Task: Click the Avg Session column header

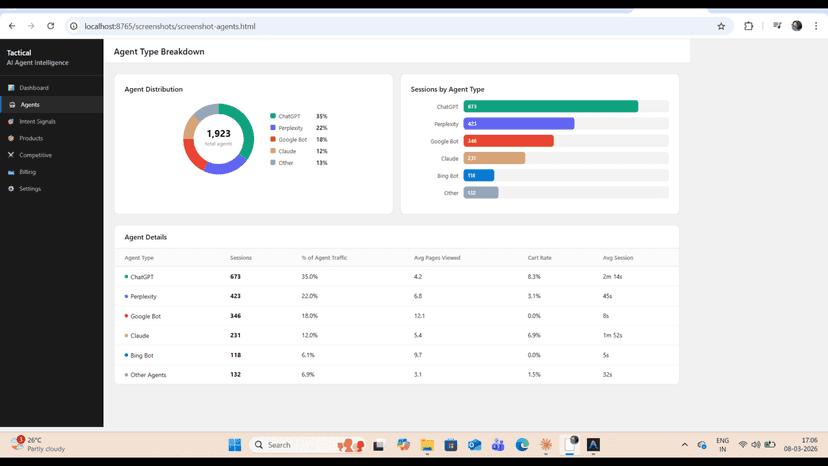Action: coord(618,258)
